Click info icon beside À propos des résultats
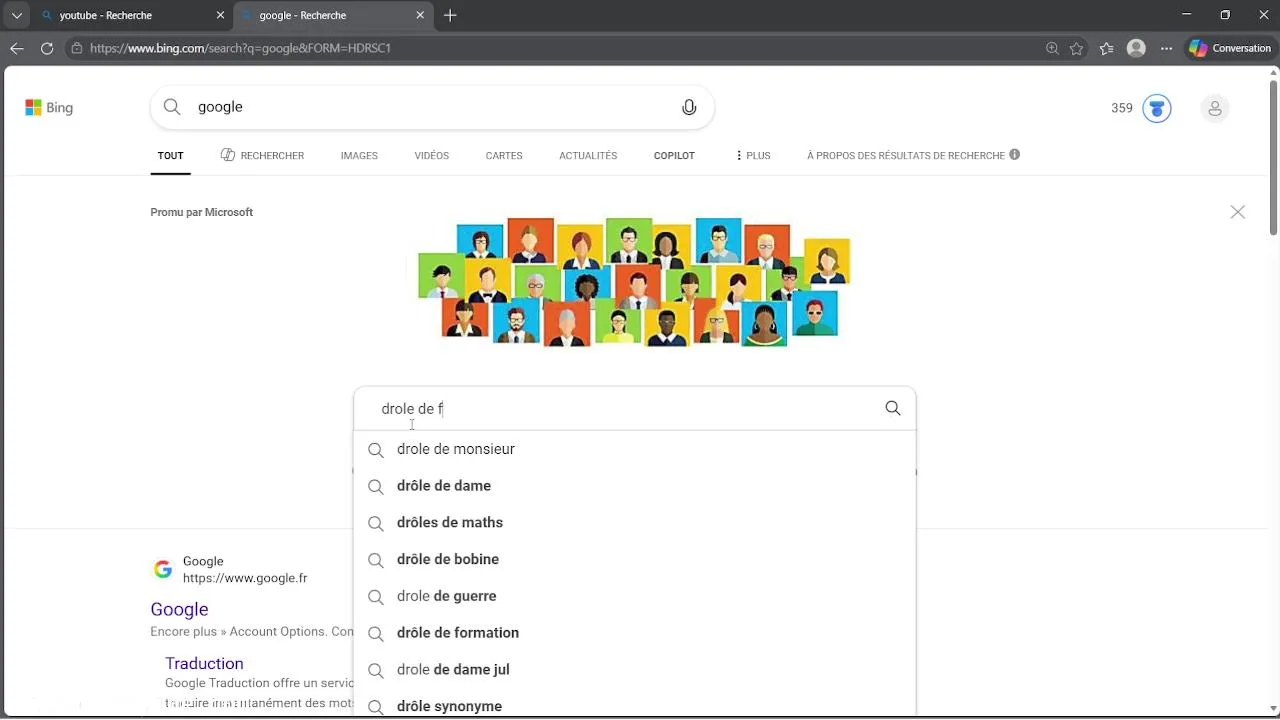 1015,155
